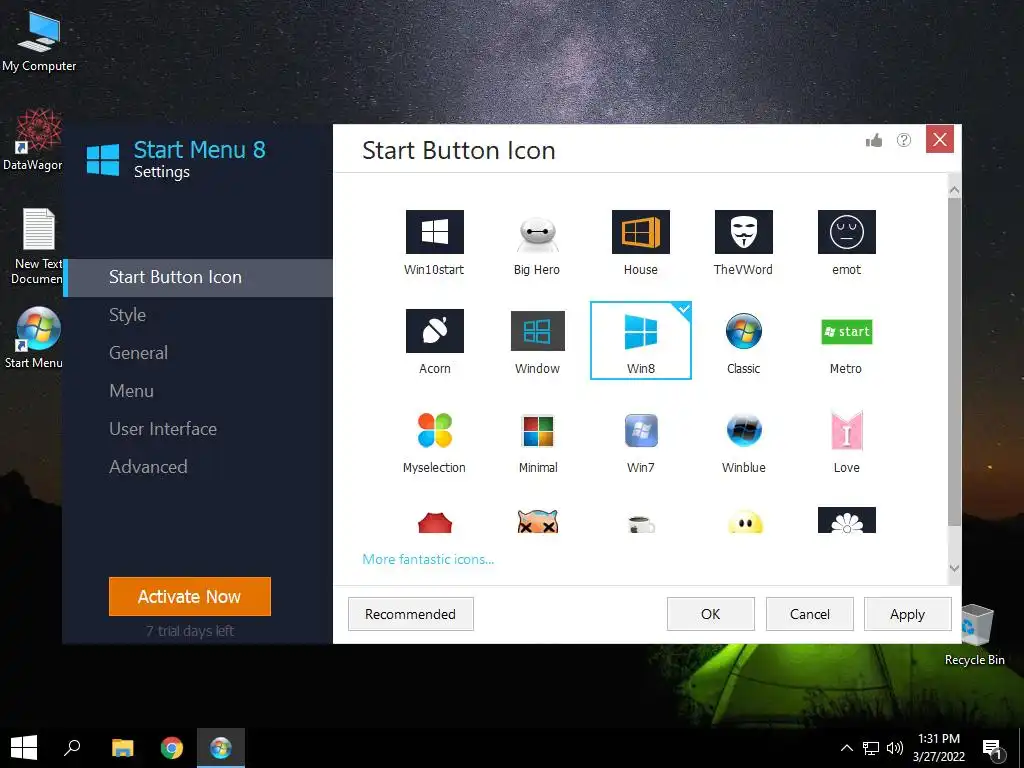Select the DataWagon desktop shortcut
The width and height of the screenshot is (1024, 768).
click(33, 140)
